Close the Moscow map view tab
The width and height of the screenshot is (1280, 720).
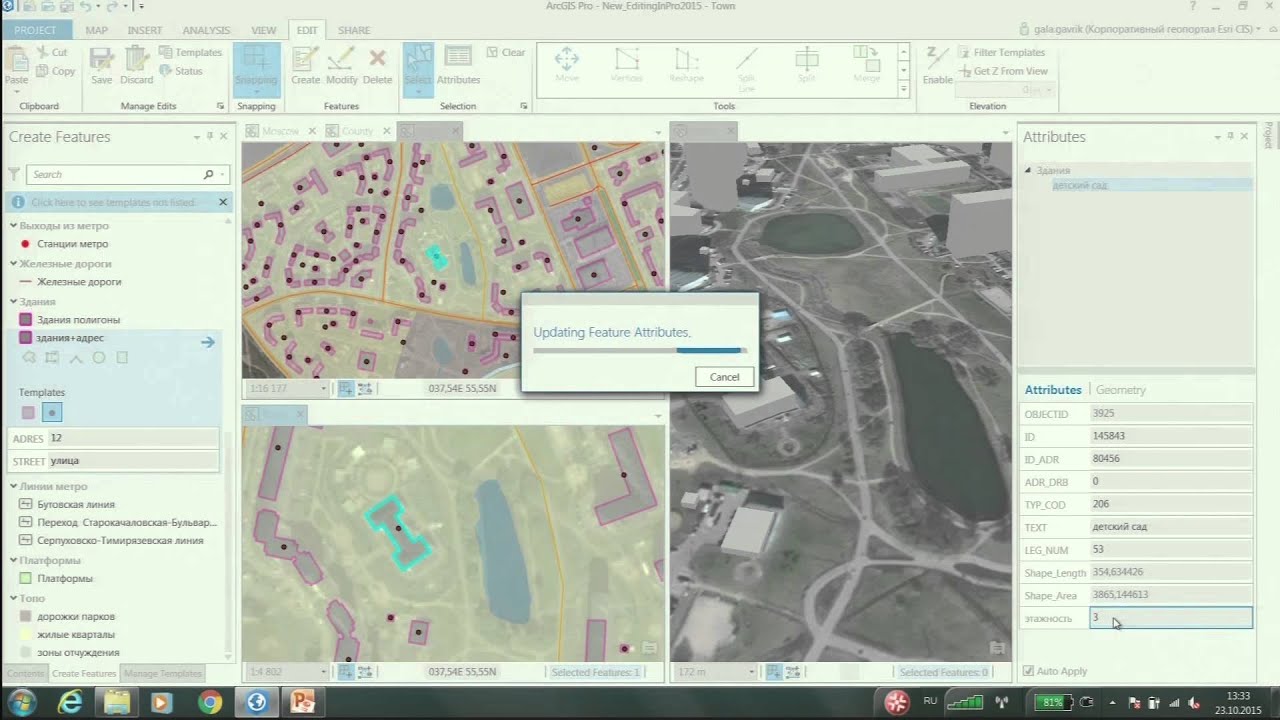(311, 131)
